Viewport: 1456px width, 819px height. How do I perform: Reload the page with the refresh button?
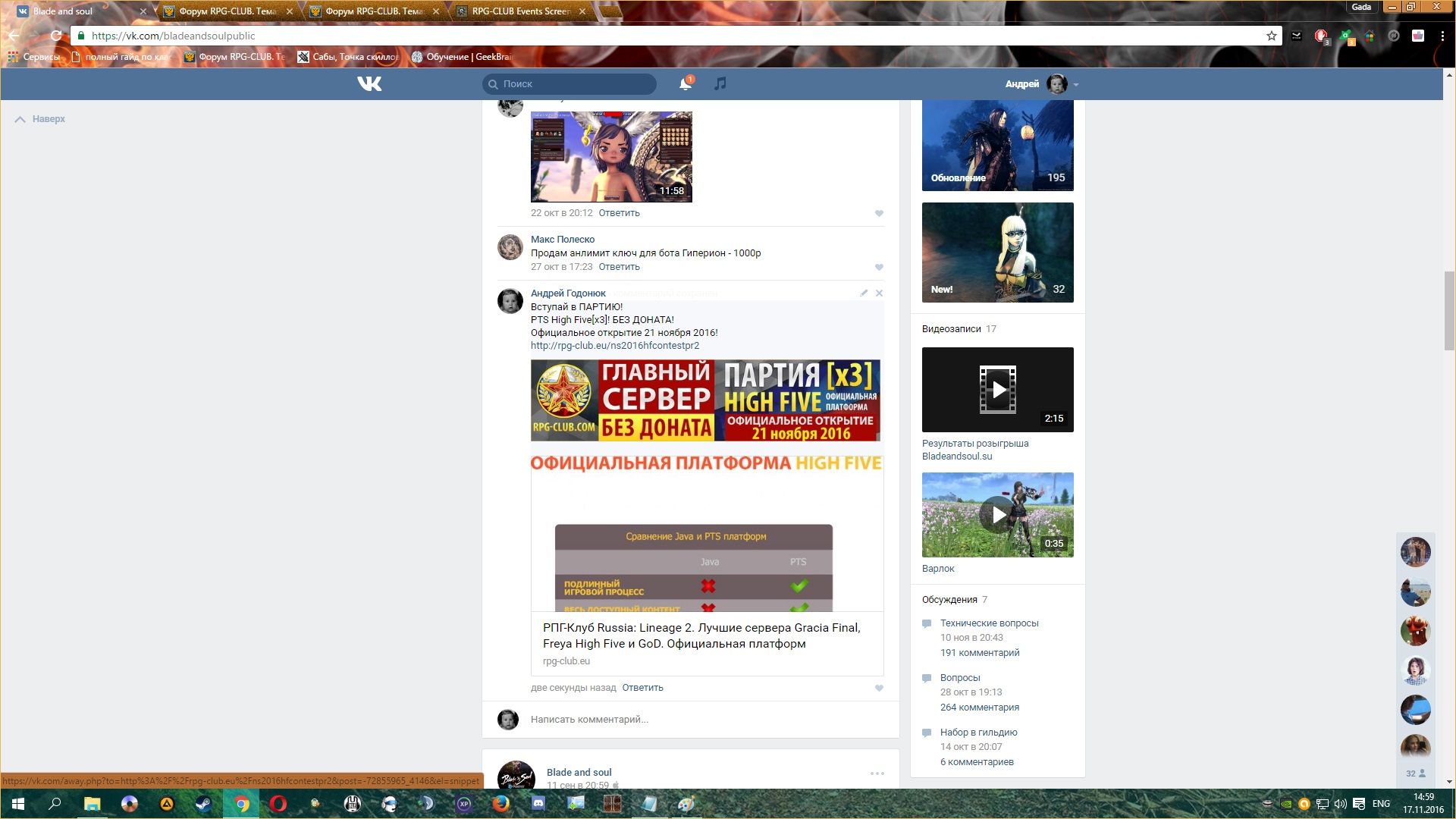(x=55, y=36)
